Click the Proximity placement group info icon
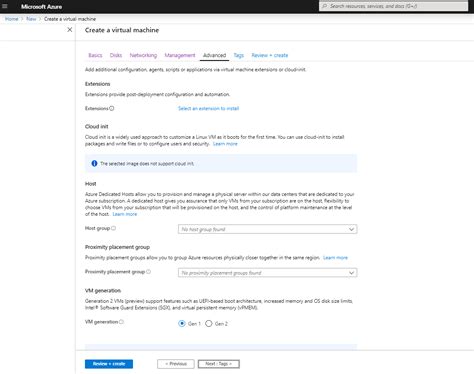This screenshot has width=474, height=374. (x=148, y=272)
